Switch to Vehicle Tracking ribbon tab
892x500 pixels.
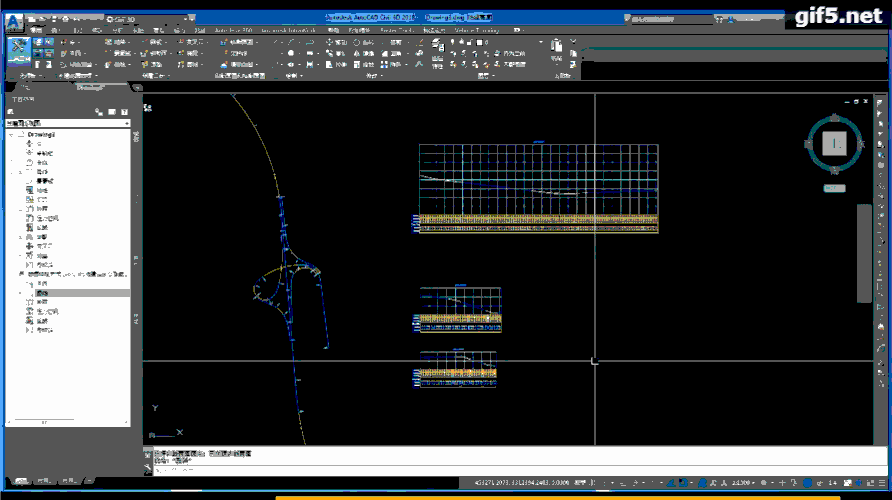coord(477,30)
